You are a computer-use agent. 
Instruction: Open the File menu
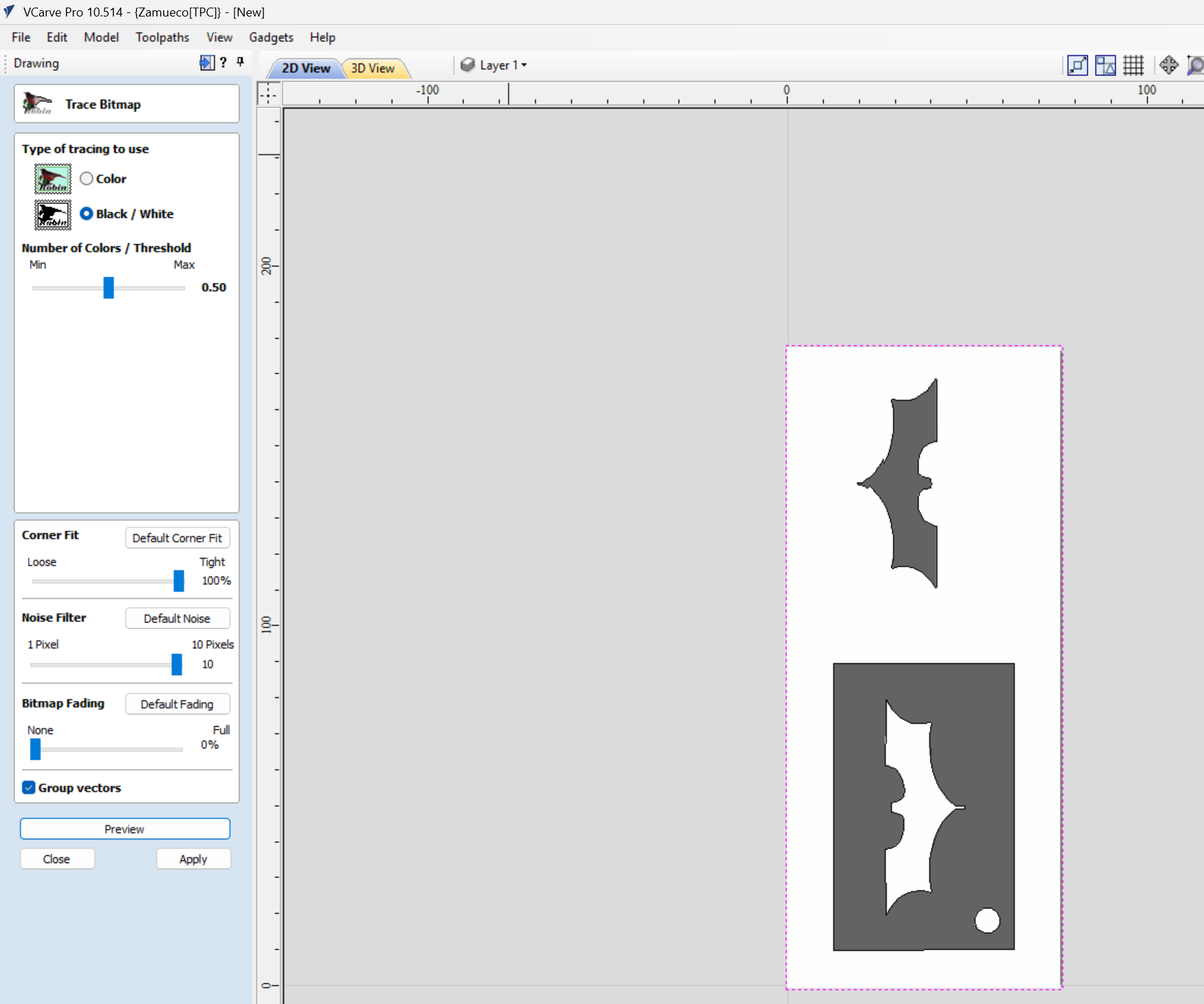click(x=21, y=37)
